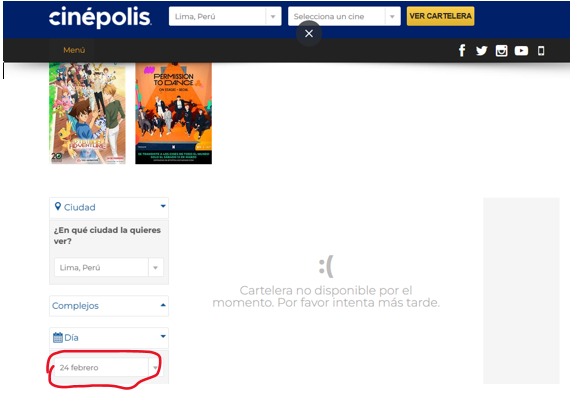Open the sidebar Lima, Perú city dropdown
Viewport: 571px width, 401px height.
(x=109, y=267)
